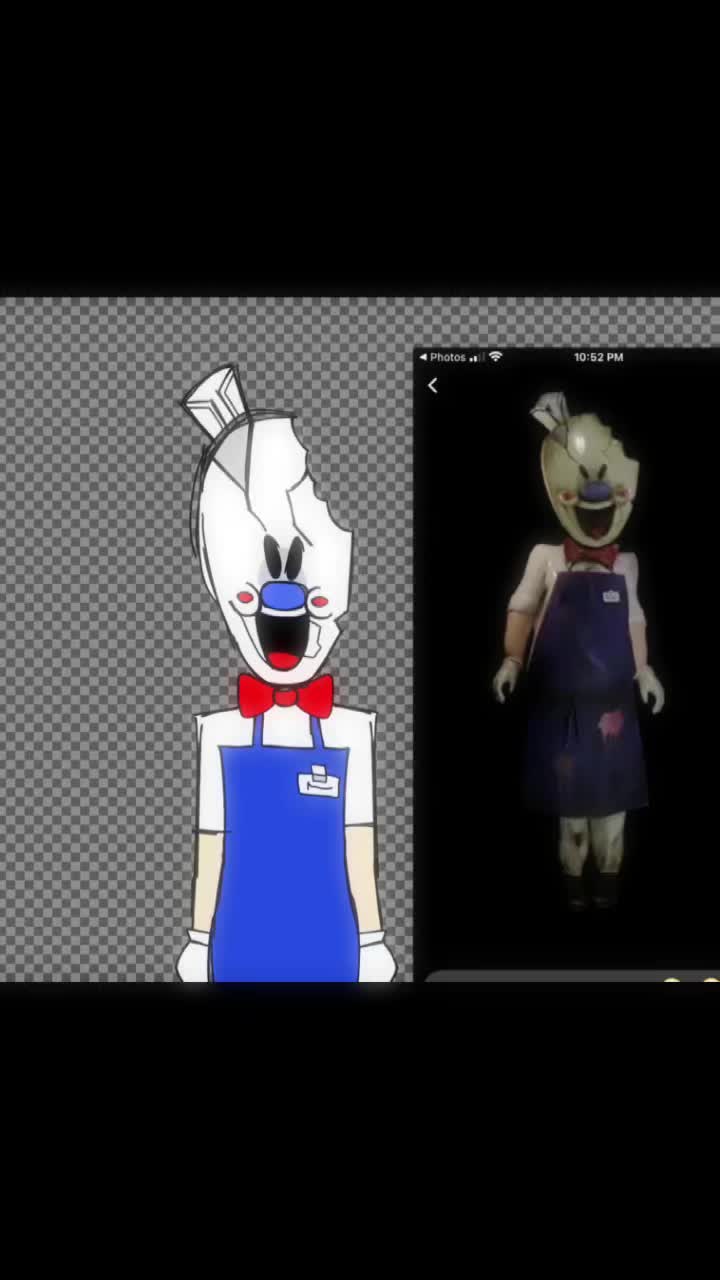This screenshot has width=720, height=1280.
Task: Select the reference photo of the ice cream man
Action: pyautogui.click(x=580, y=650)
